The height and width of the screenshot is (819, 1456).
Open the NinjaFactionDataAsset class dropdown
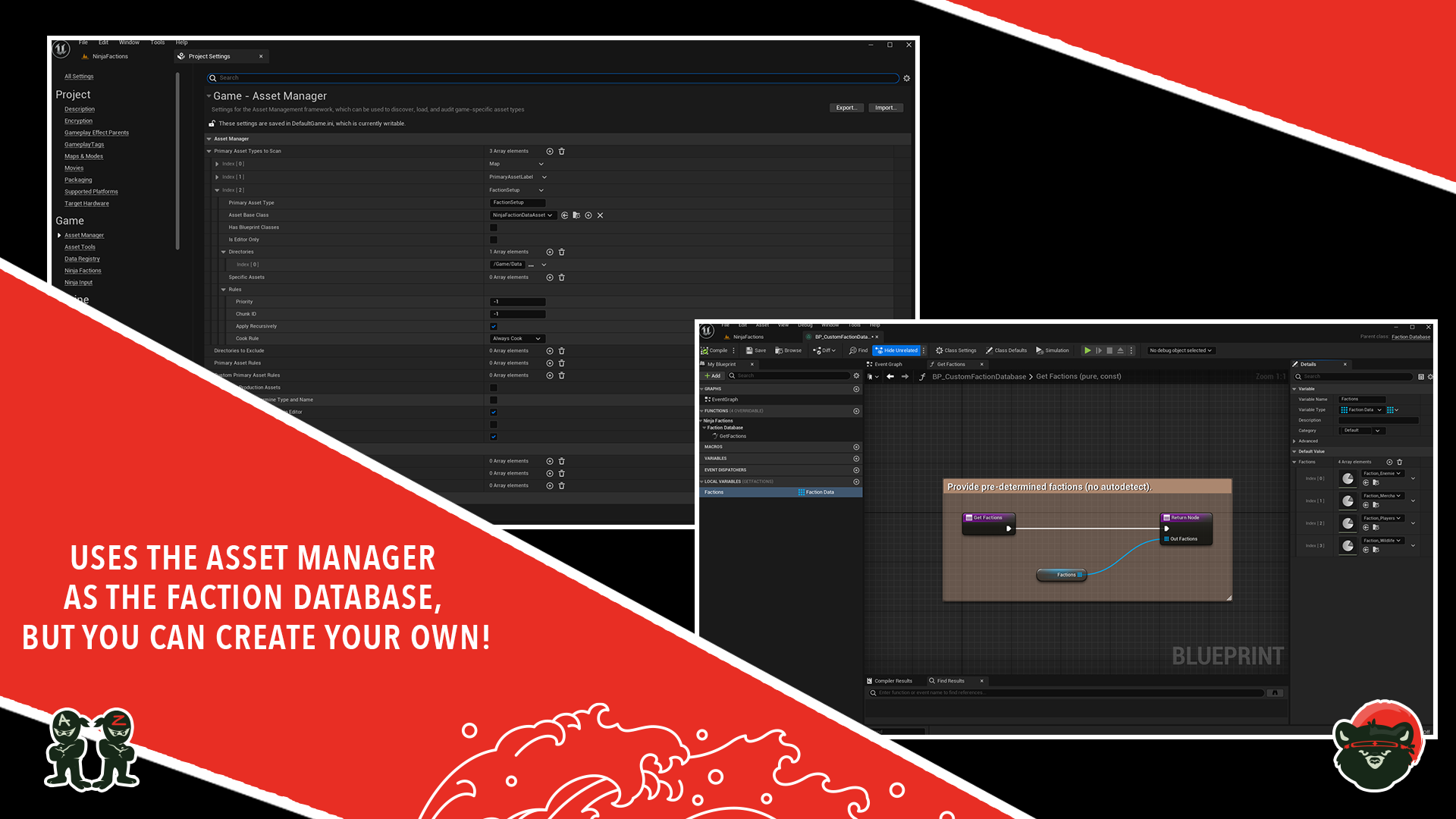click(522, 215)
